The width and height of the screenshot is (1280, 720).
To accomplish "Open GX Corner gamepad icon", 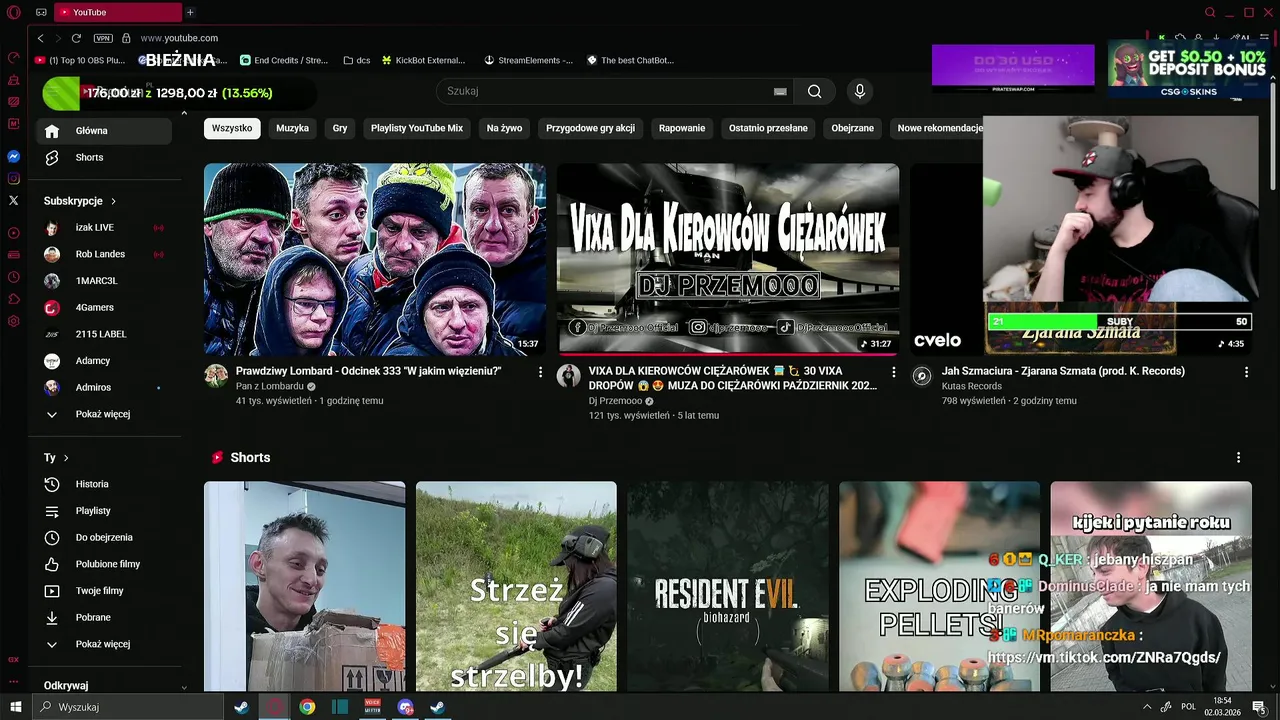I will click(41, 12).
